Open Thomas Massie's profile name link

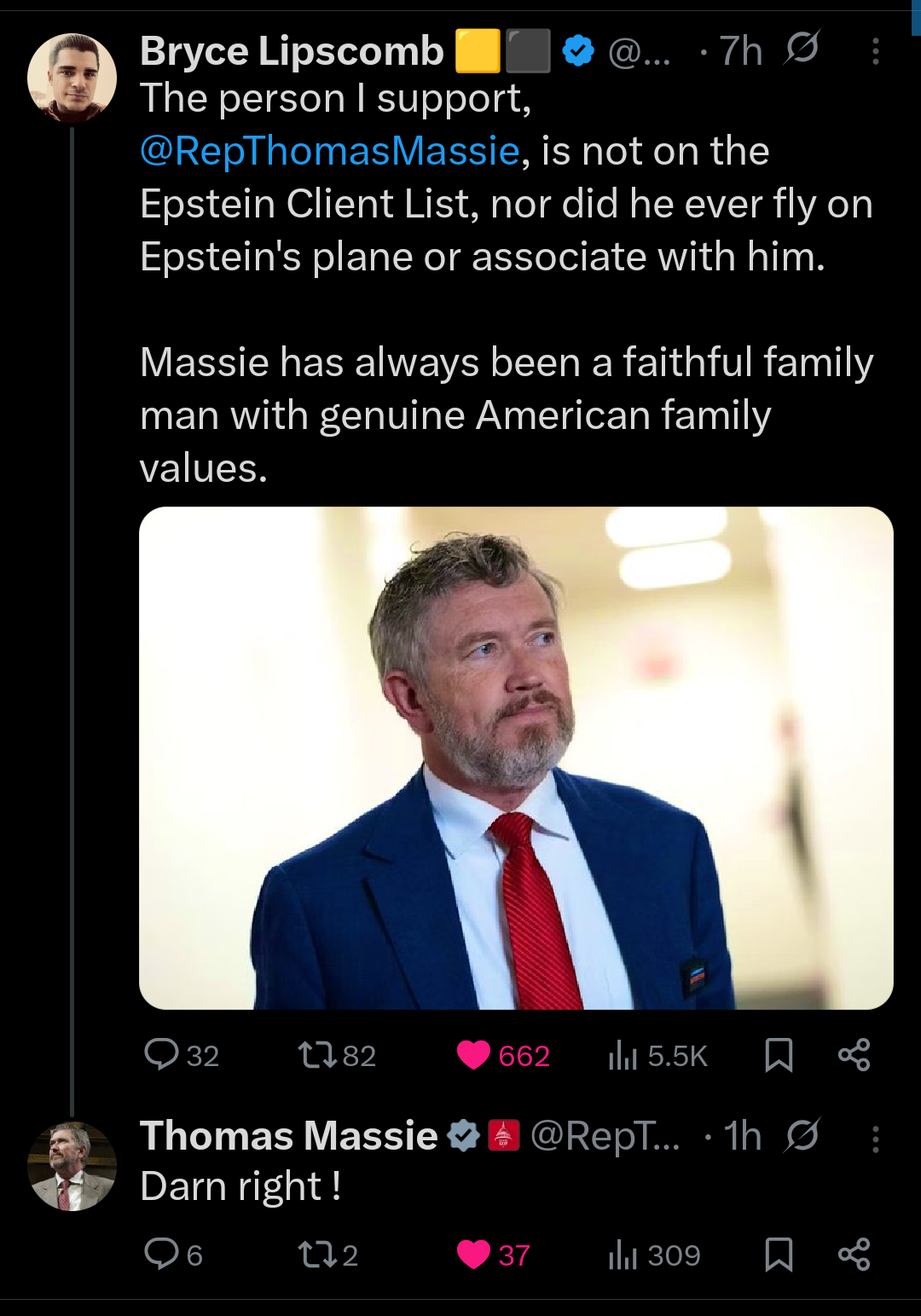[289, 1136]
